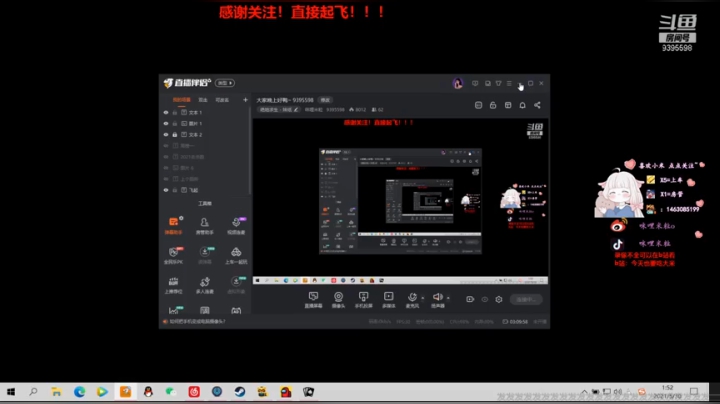The image size is (720, 404).
Task: Toggle visibility of 文本 1 source
Action: tap(166, 112)
